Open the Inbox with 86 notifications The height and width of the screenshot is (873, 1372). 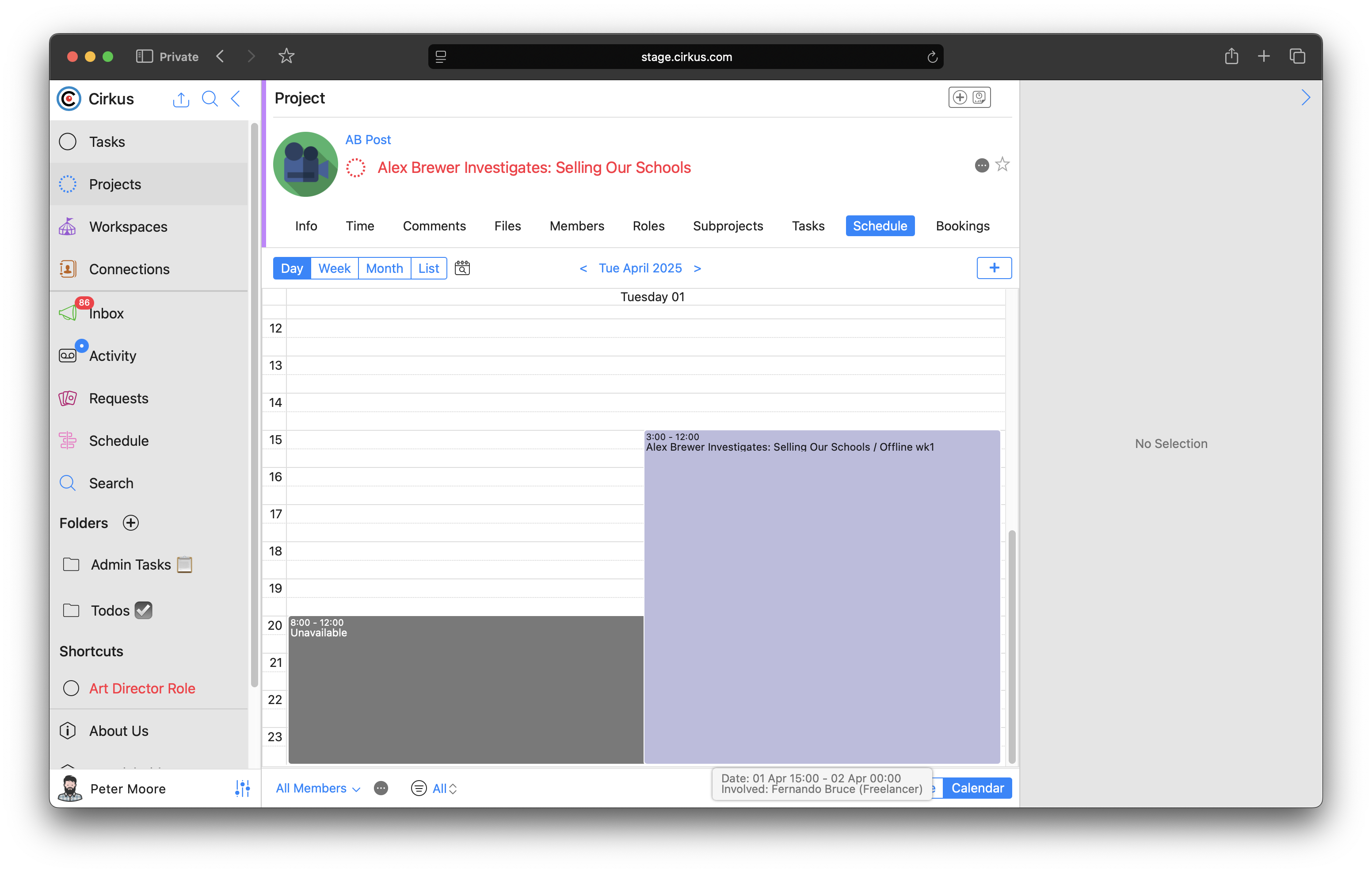(x=105, y=314)
